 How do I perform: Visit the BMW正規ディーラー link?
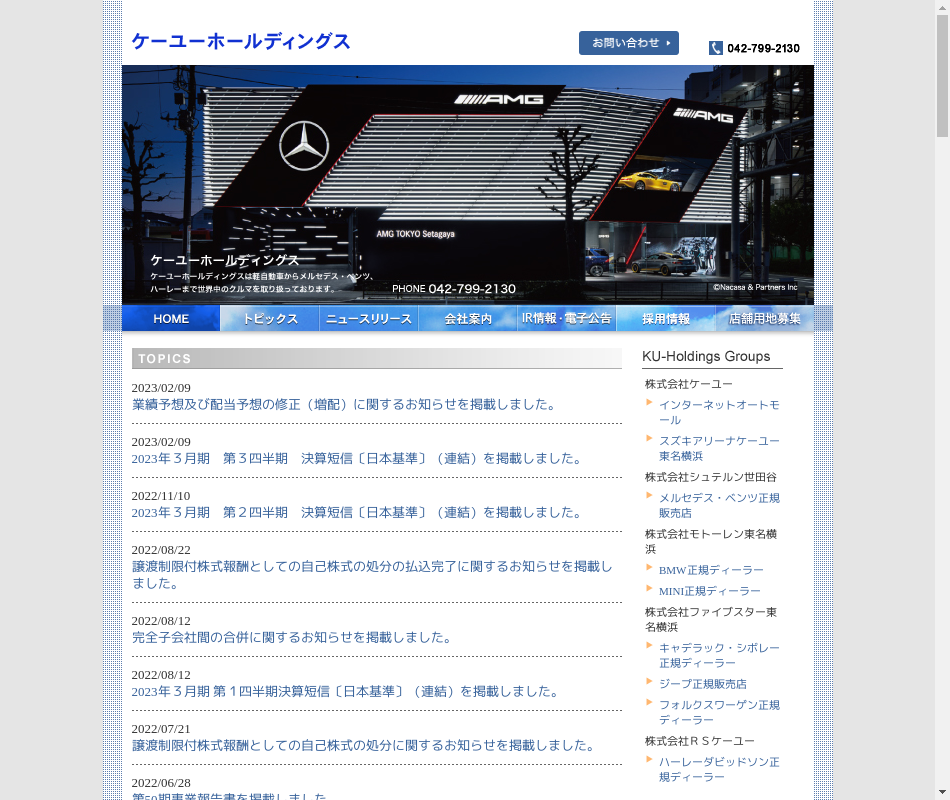(x=711, y=570)
